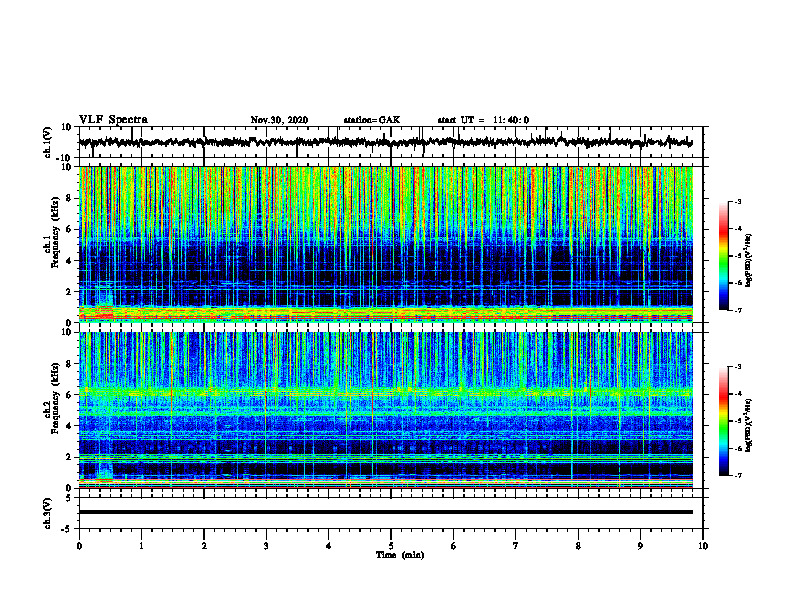Screen dimensions: 792x612
Task: Click the "Time (min)" axis label
Action: pyautogui.click(x=400, y=555)
